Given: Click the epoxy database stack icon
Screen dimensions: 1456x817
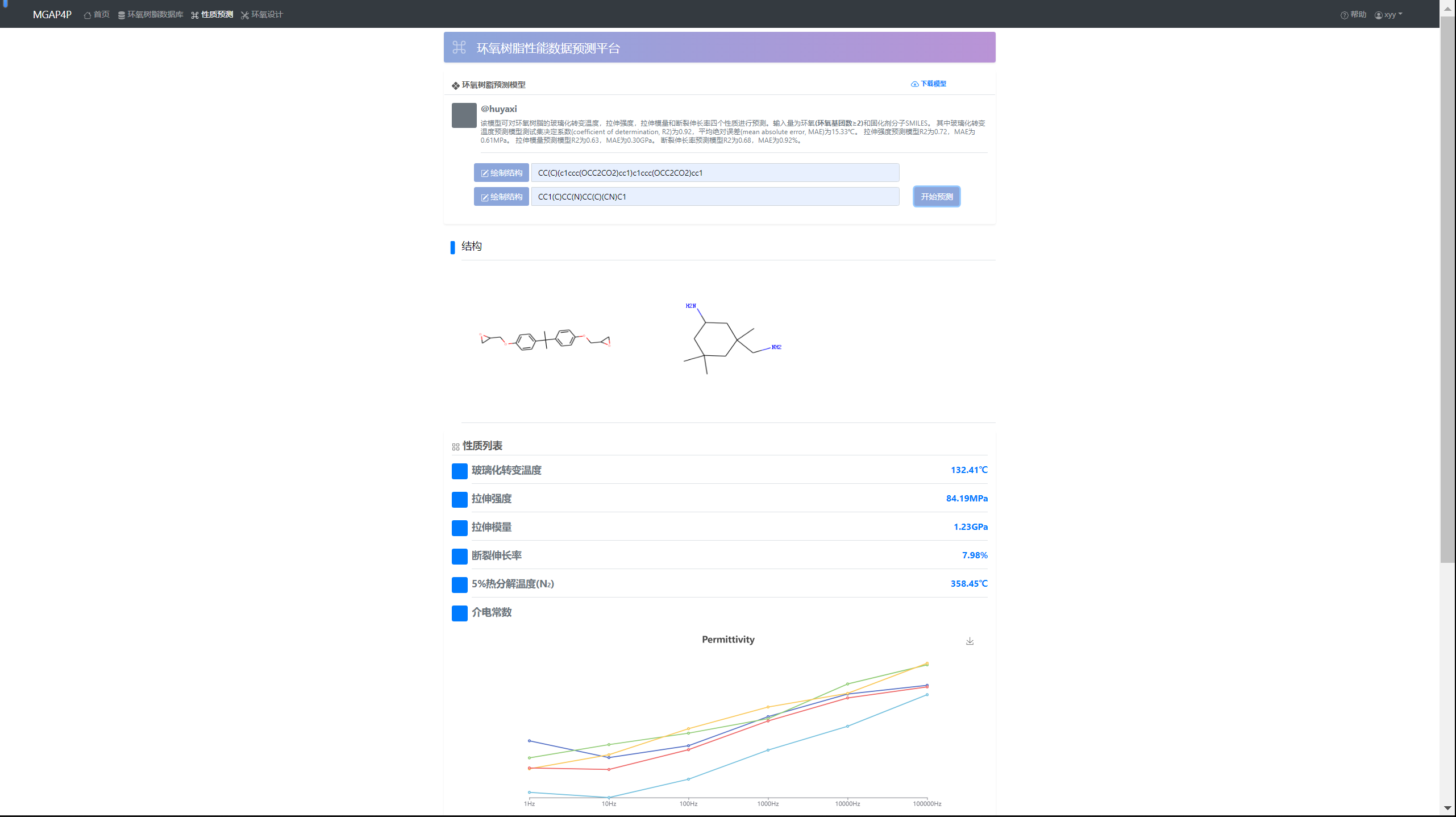Looking at the screenshot, I should tap(122, 15).
